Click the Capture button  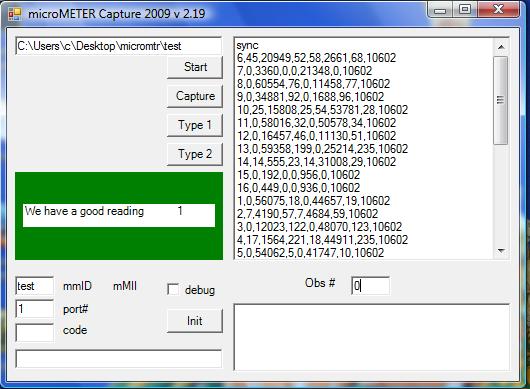(195, 96)
